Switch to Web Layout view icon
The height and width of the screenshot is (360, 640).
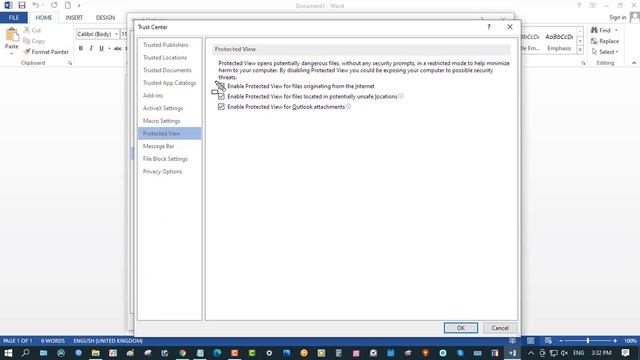pyautogui.click(x=548, y=341)
